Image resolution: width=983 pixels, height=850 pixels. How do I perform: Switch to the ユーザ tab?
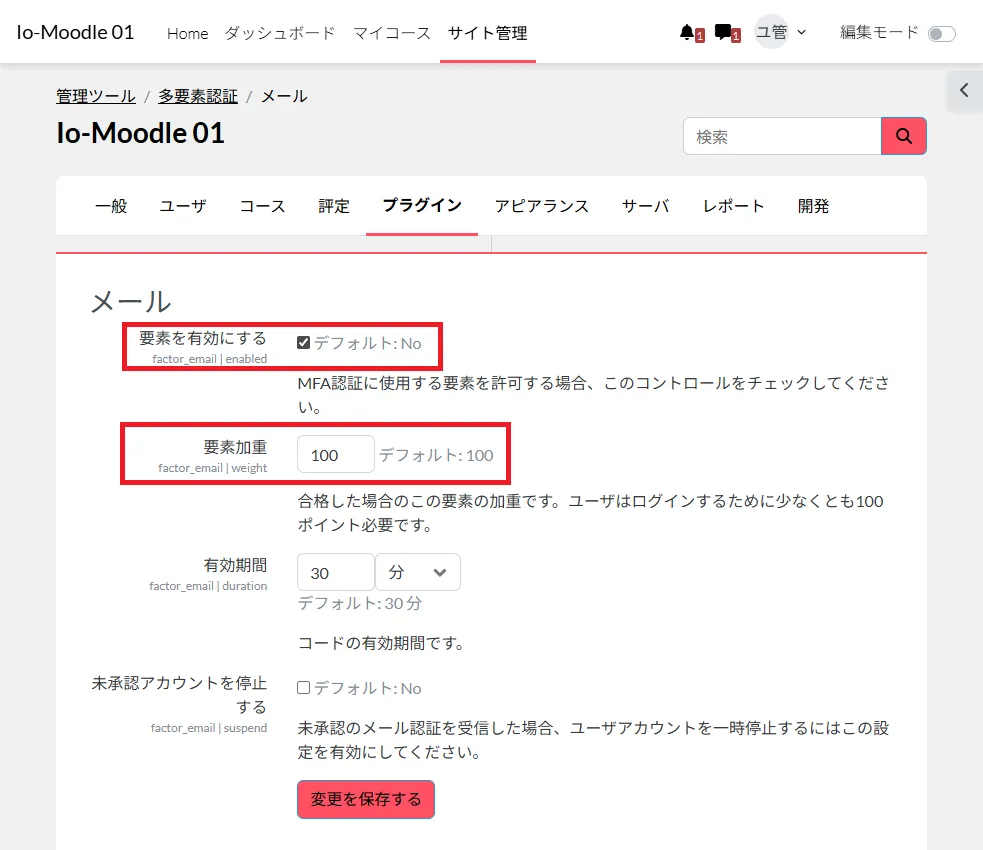click(x=183, y=206)
